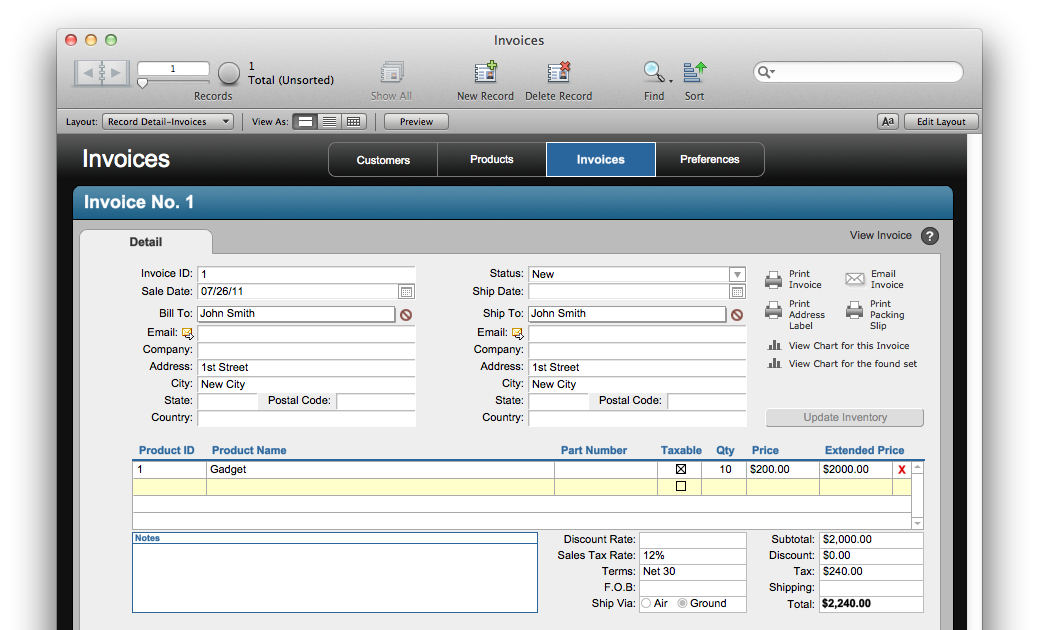Click the Terms field showing Net 30
The height and width of the screenshot is (630, 1039).
coord(692,572)
